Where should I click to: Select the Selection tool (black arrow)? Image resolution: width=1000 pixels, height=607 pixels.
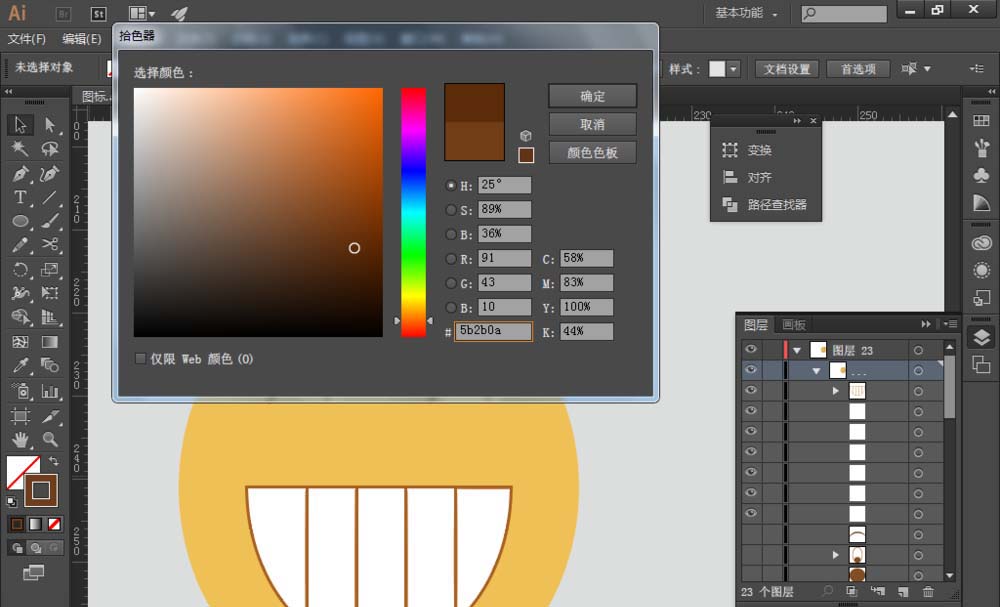20,125
